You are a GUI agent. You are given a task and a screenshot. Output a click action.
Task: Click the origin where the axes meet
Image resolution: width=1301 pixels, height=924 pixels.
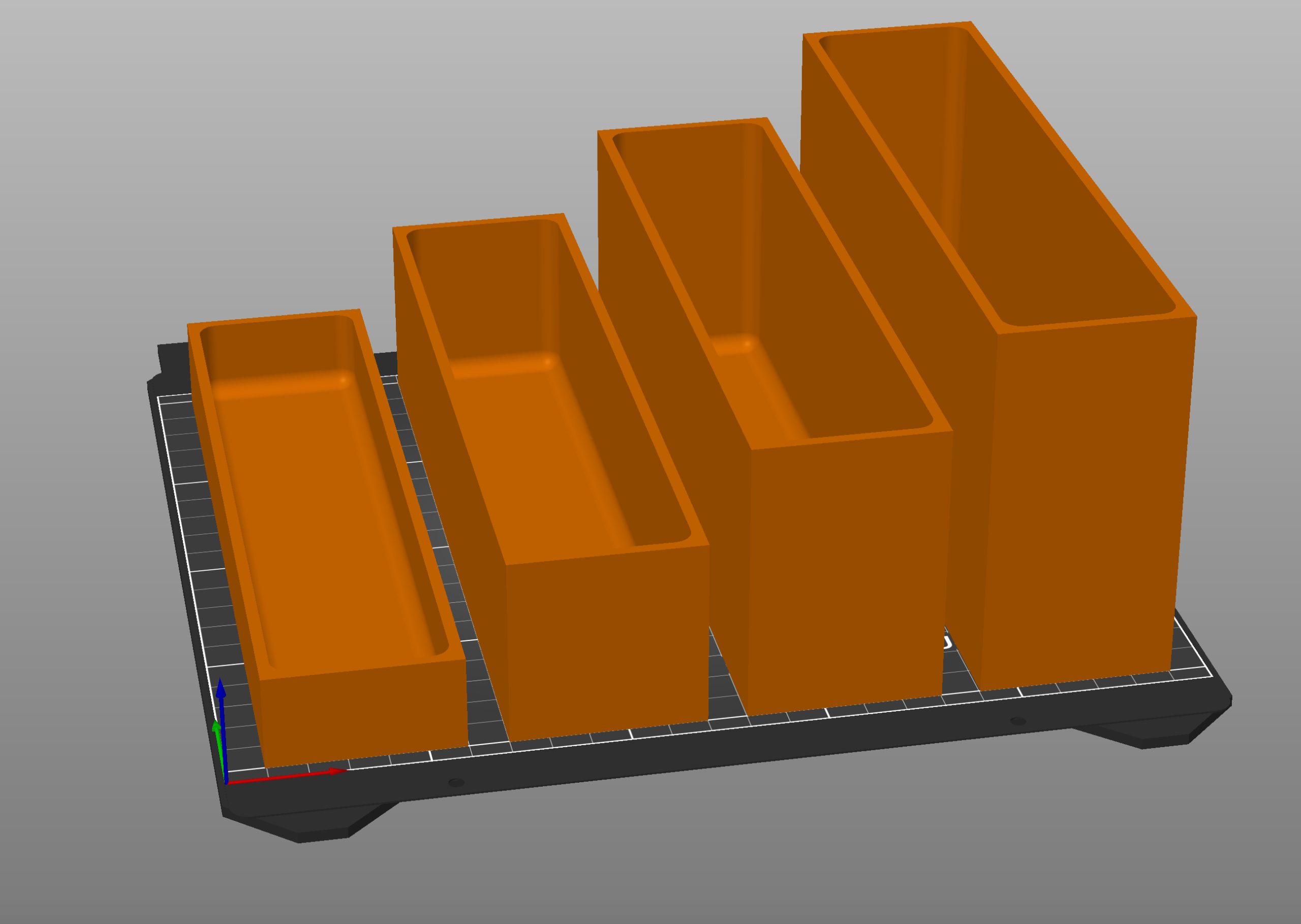click(227, 783)
